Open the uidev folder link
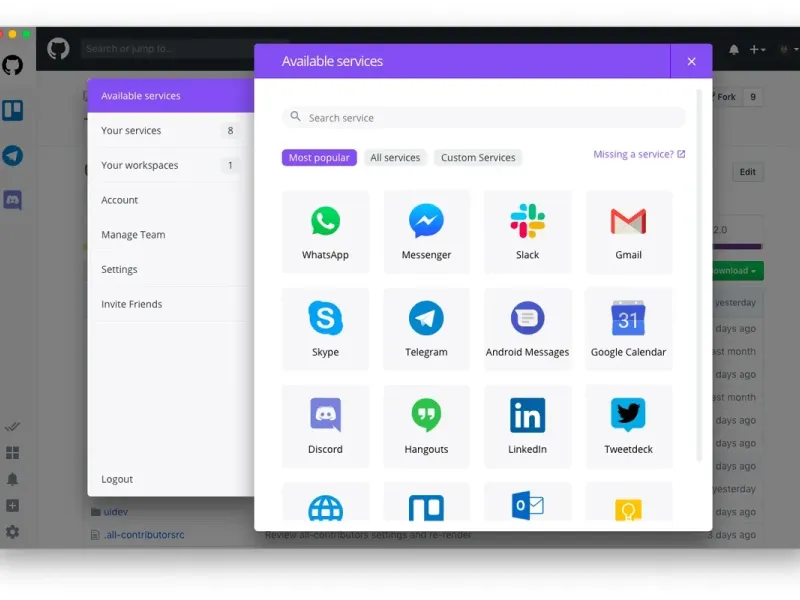 point(116,512)
